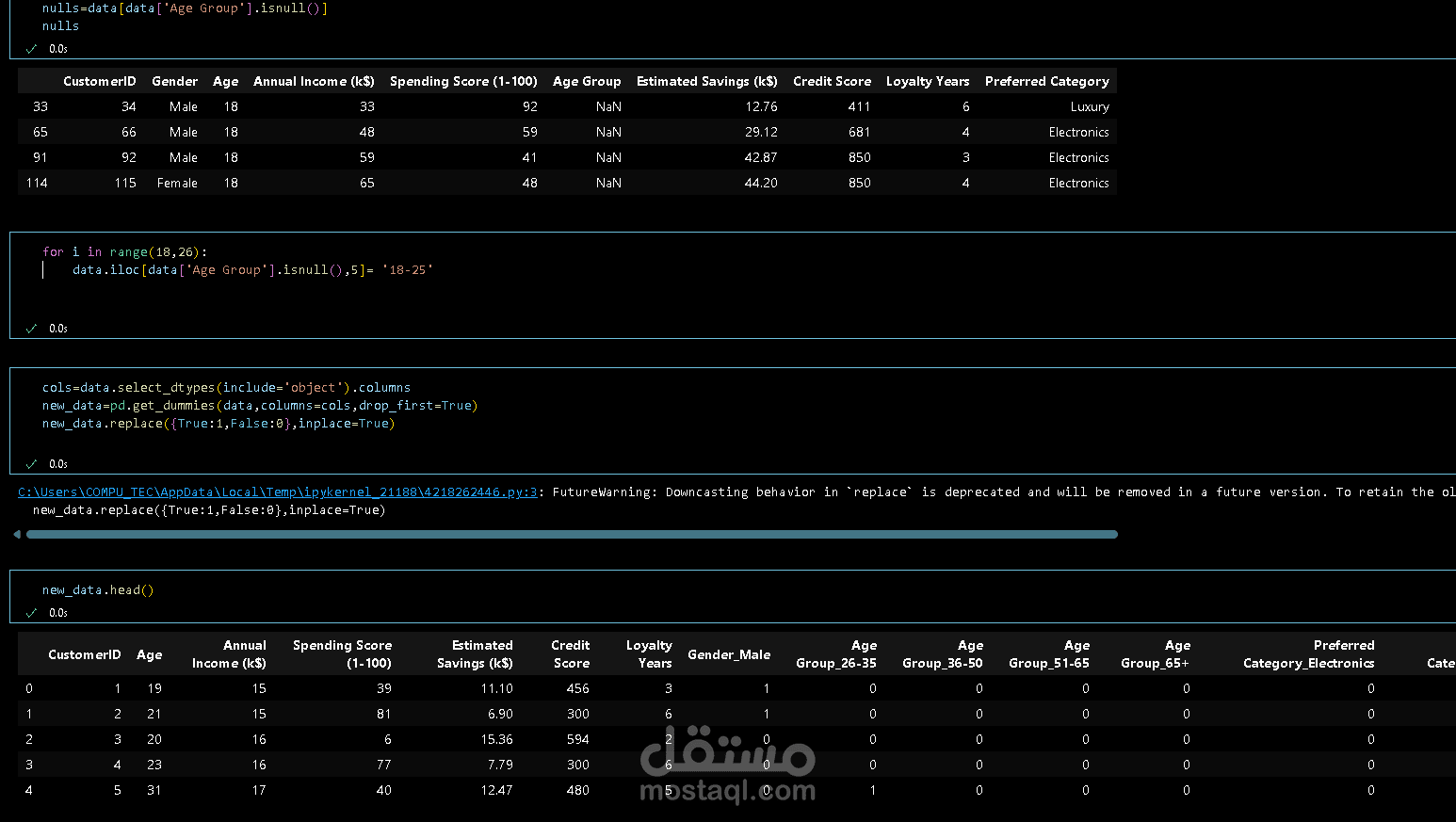Open the ipykernel temp file path link
The width and height of the screenshot is (1456, 822).
pyautogui.click(x=278, y=492)
